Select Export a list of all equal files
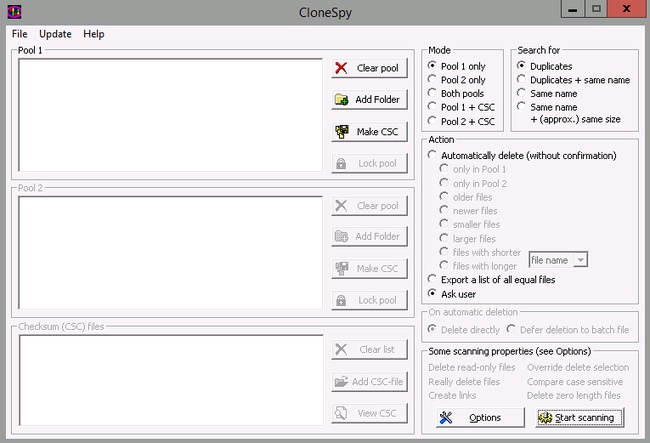 [433, 279]
